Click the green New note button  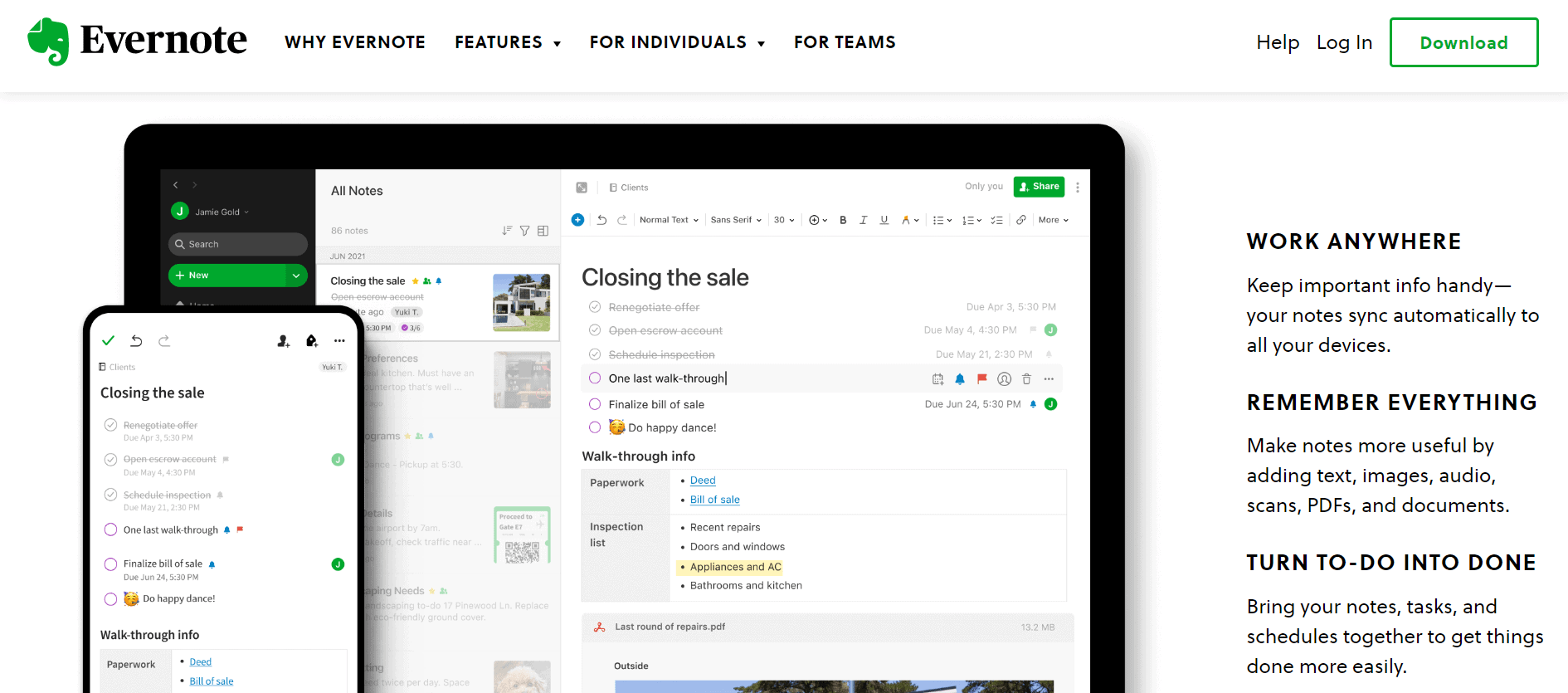226,276
